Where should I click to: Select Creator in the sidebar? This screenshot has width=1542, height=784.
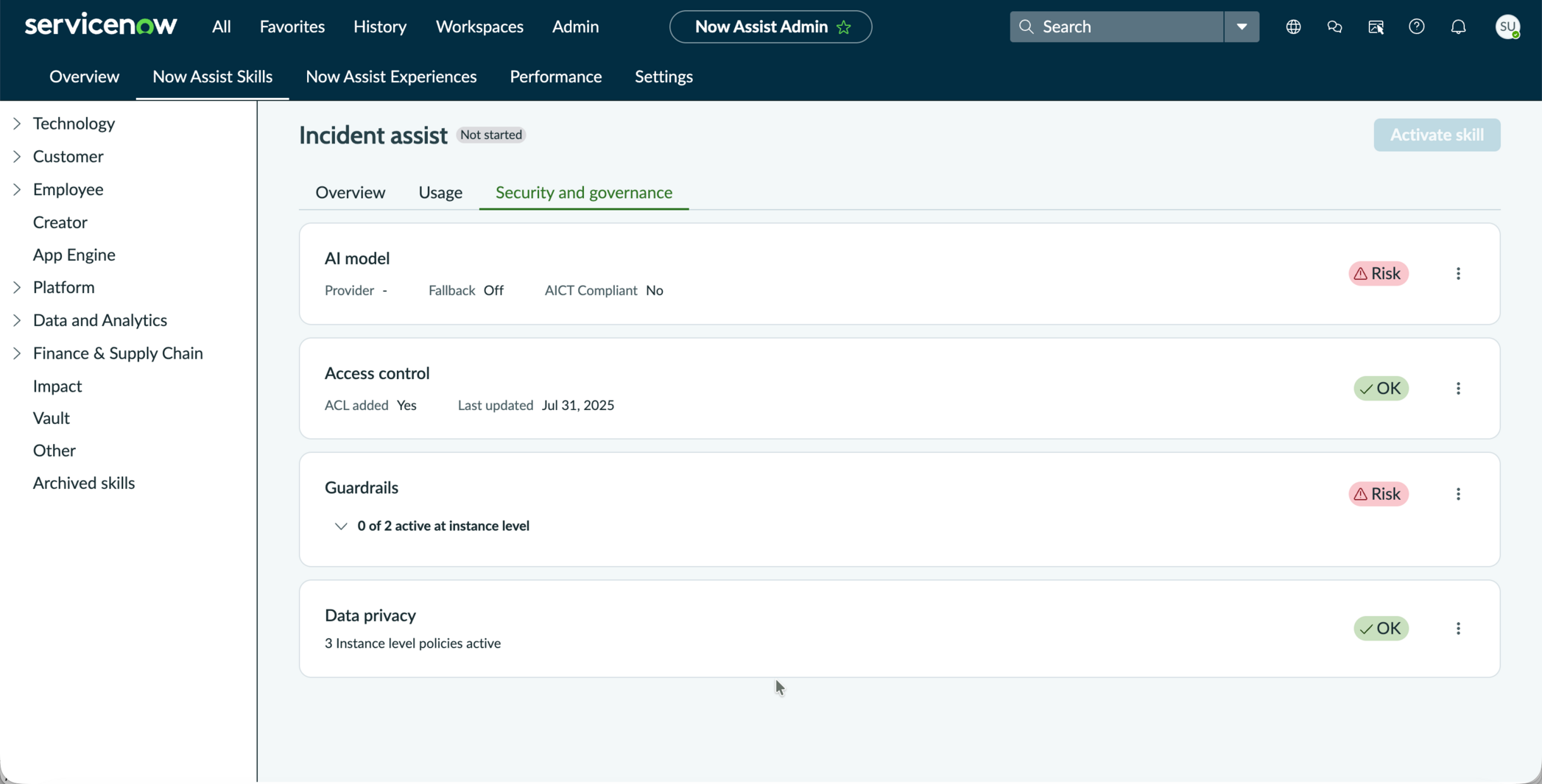click(x=60, y=222)
